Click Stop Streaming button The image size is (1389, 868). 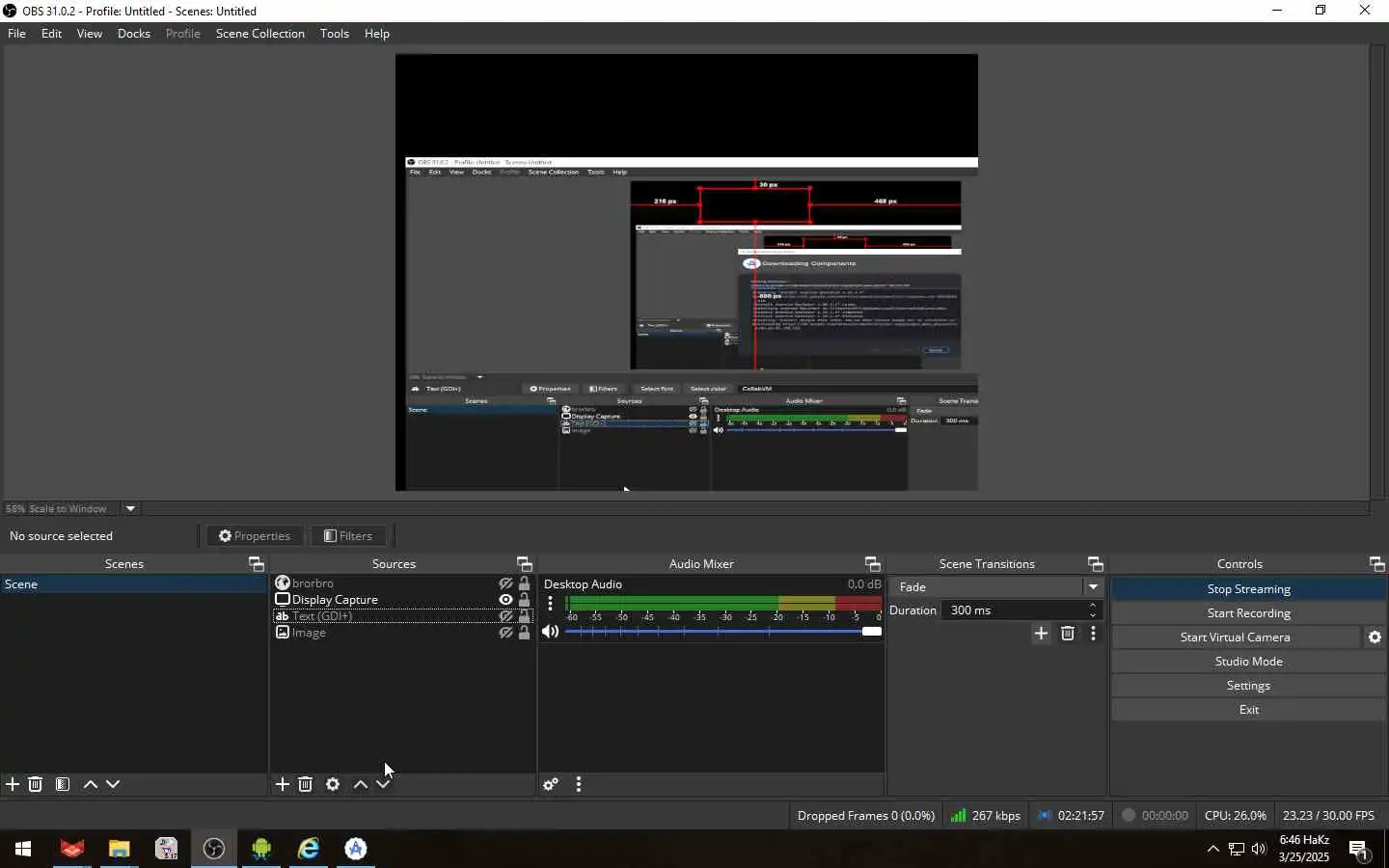pos(1248,589)
